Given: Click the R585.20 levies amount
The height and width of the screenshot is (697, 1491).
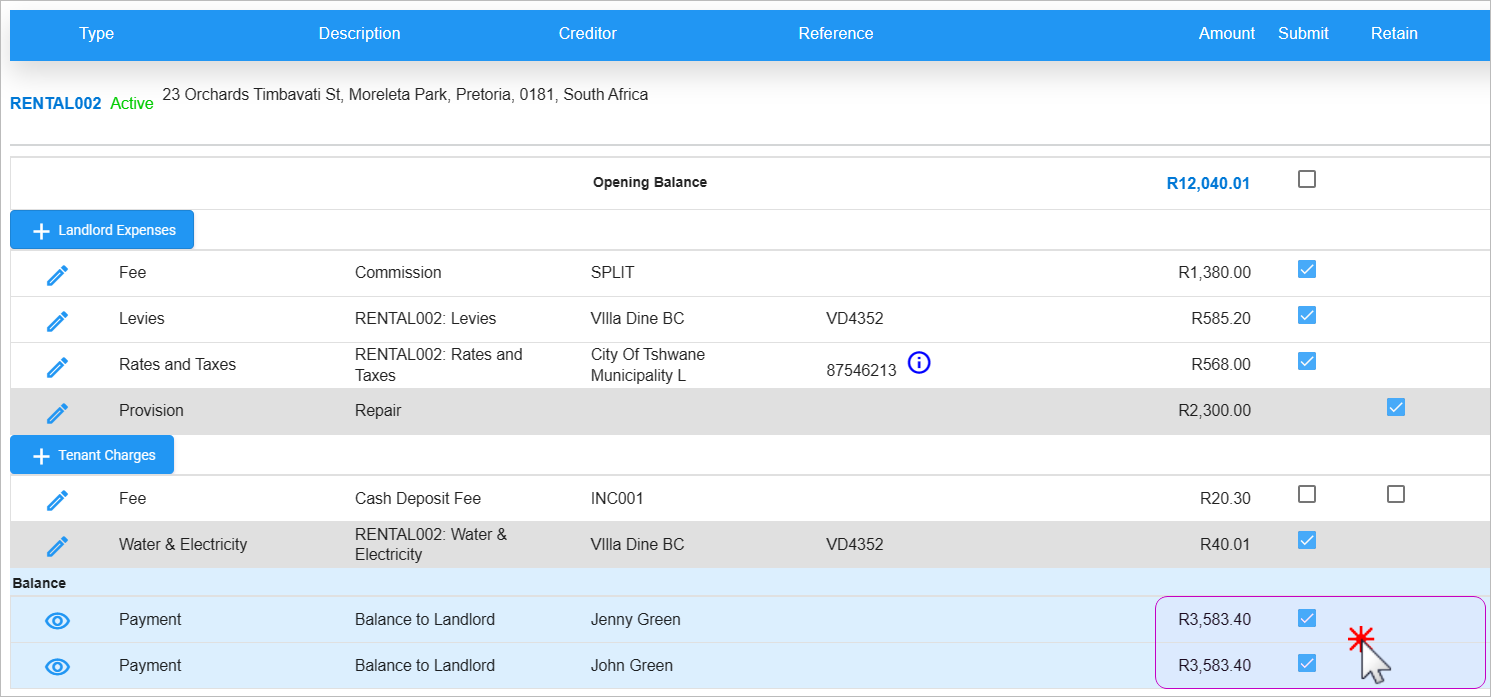Looking at the screenshot, I should pos(1221,319).
